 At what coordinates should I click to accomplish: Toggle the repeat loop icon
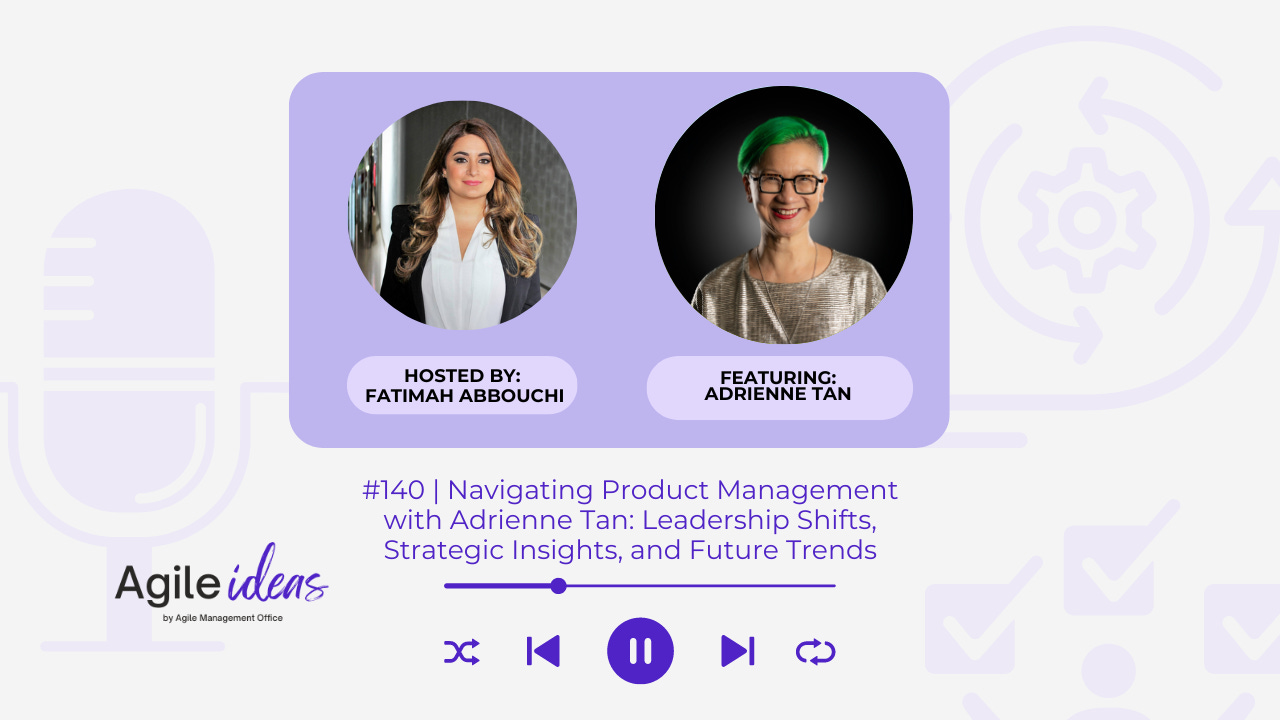coord(816,652)
